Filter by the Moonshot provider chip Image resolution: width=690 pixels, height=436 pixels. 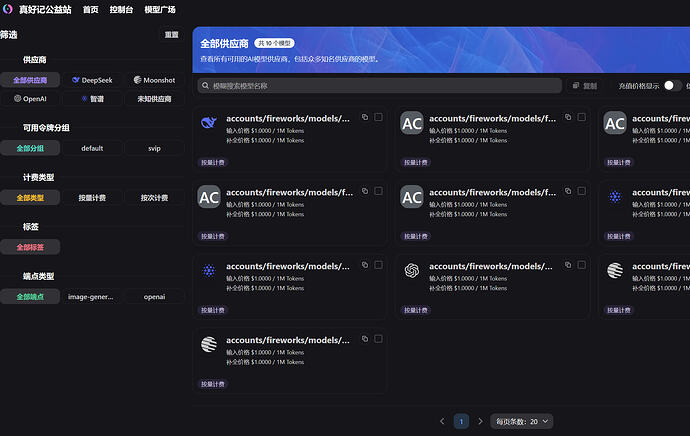[154, 80]
